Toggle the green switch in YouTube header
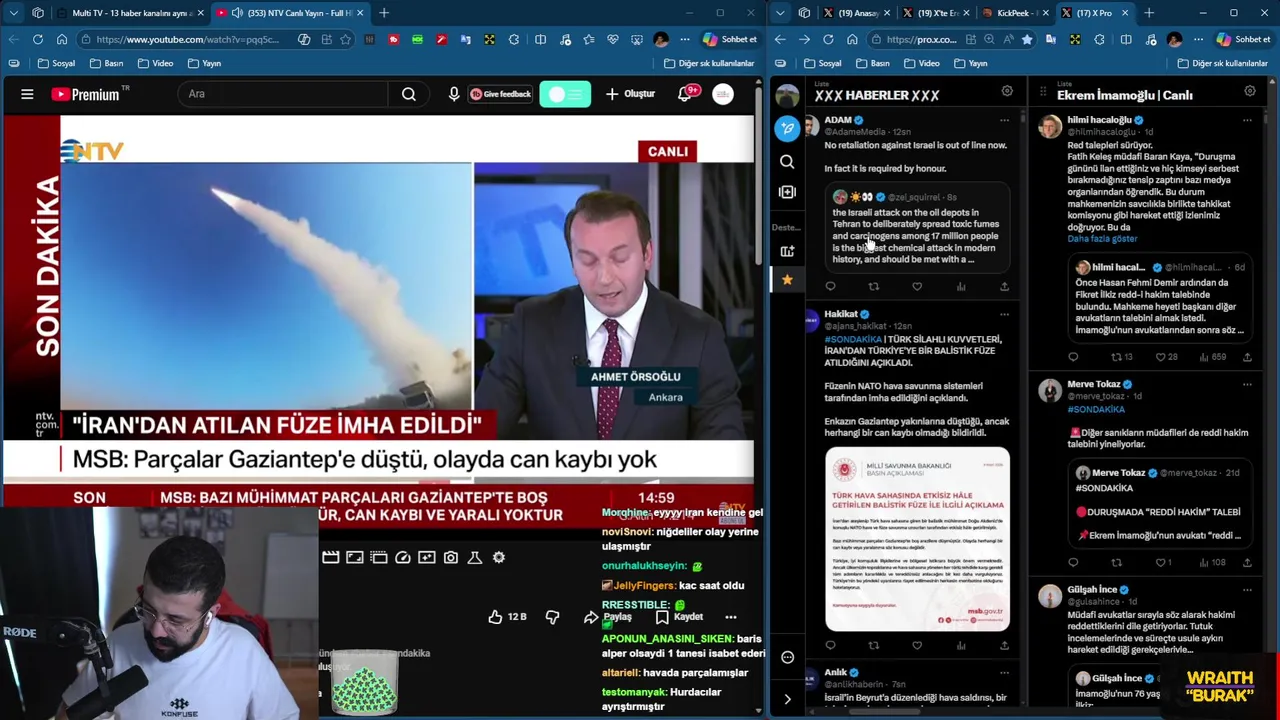The height and width of the screenshot is (720, 1280). pos(565,94)
